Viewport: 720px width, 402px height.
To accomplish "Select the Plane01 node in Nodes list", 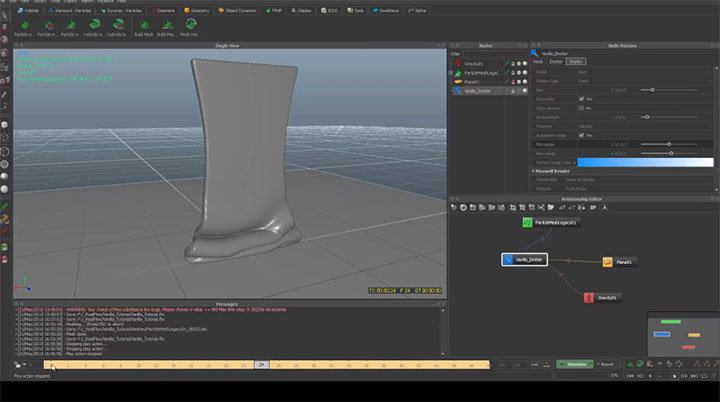I will pos(472,82).
